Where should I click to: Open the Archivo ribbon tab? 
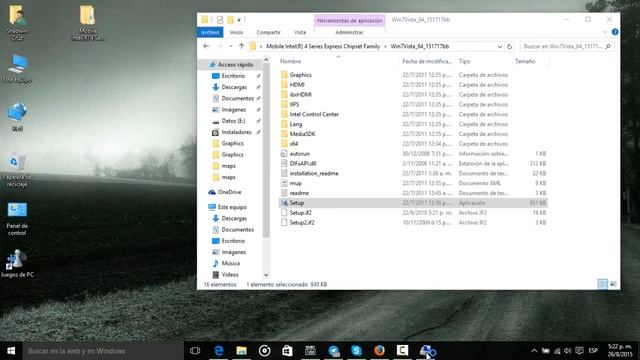click(x=210, y=32)
